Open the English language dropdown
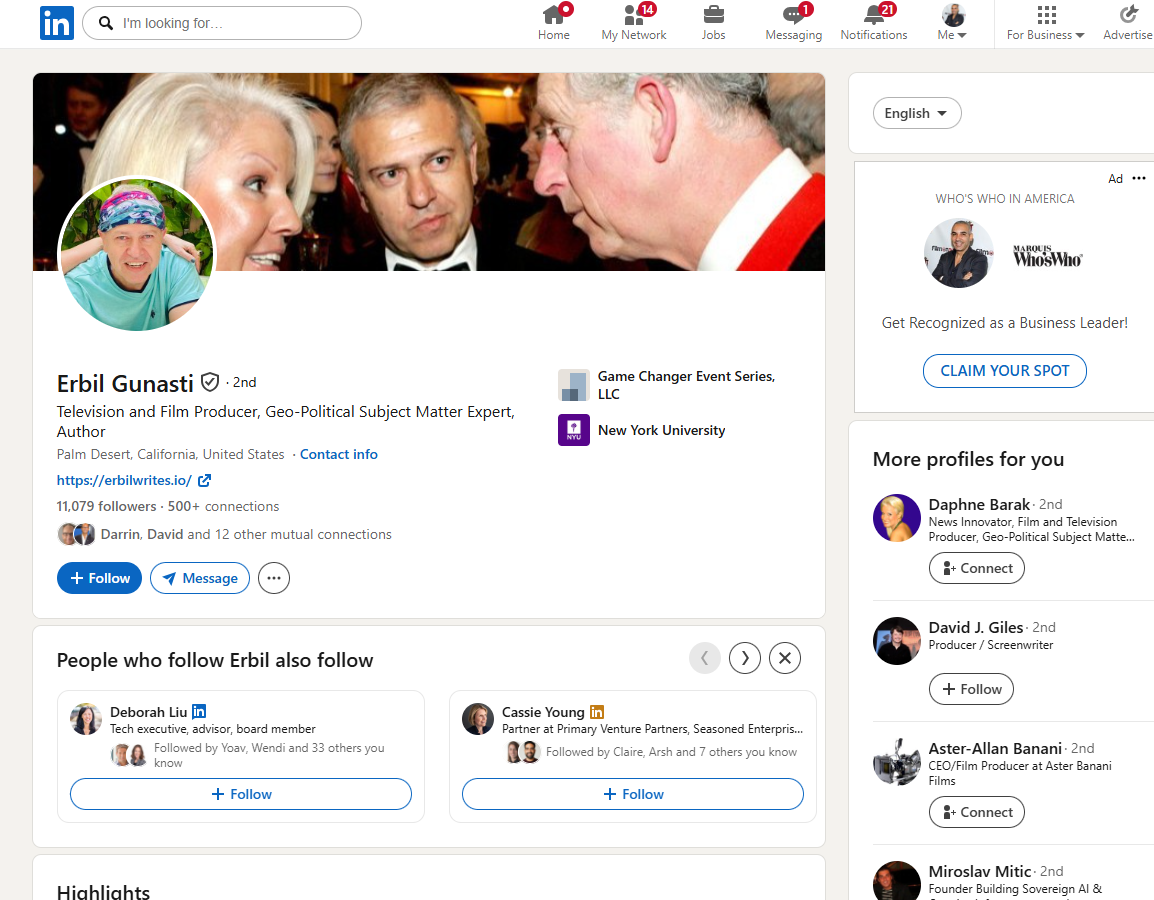The width and height of the screenshot is (1154, 900). [x=917, y=113]
